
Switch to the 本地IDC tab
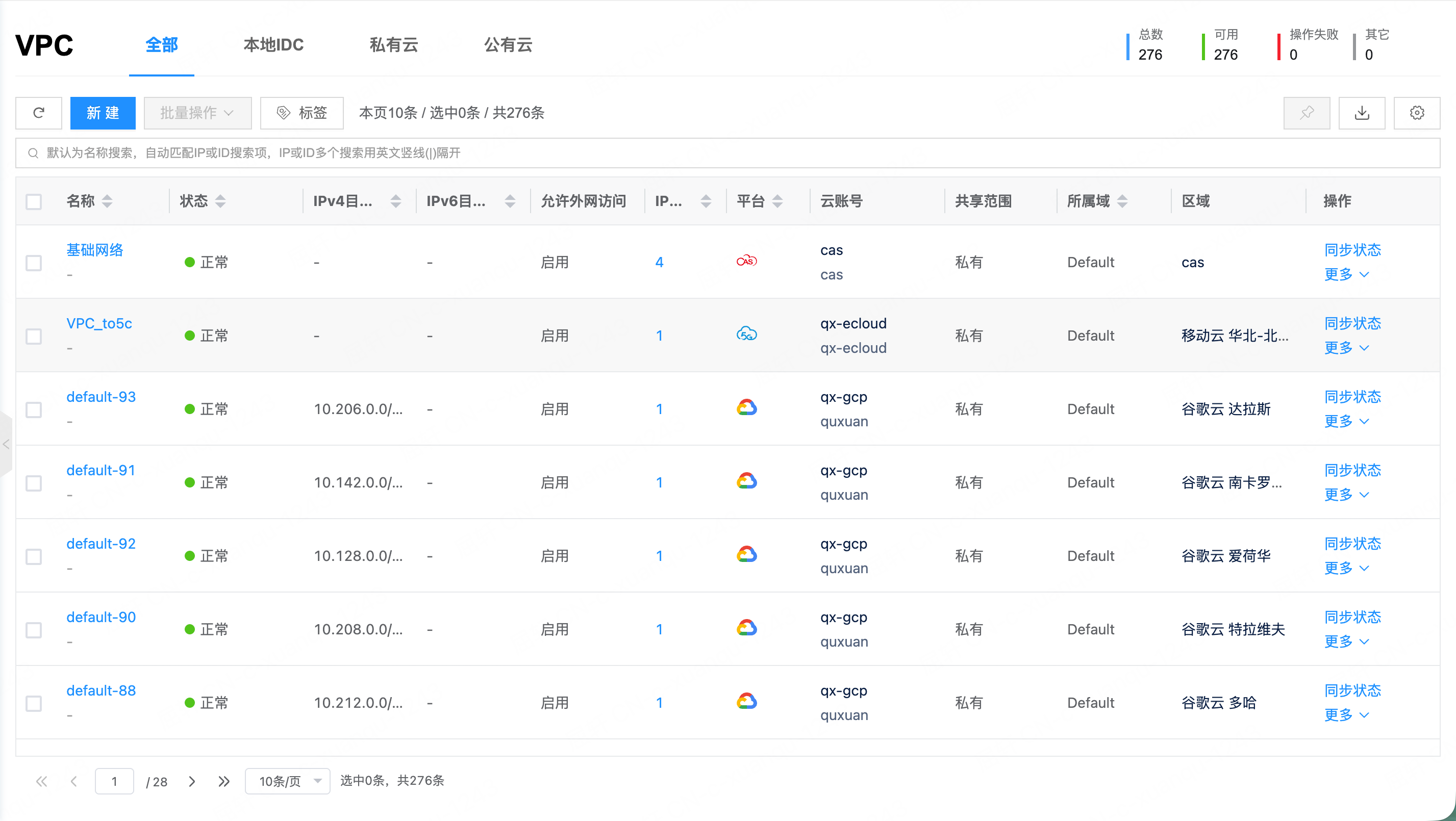(x=273, y=45)
